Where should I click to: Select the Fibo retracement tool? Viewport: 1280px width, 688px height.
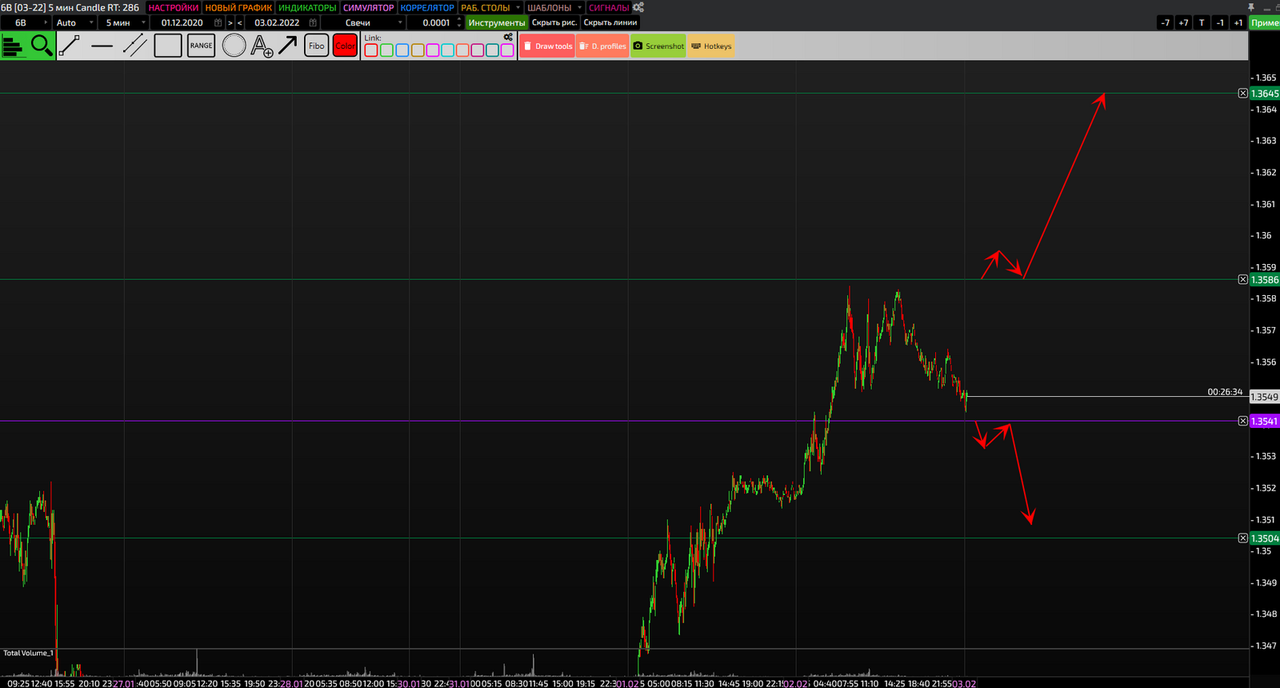pyautogui.click(x=316, y=45)
